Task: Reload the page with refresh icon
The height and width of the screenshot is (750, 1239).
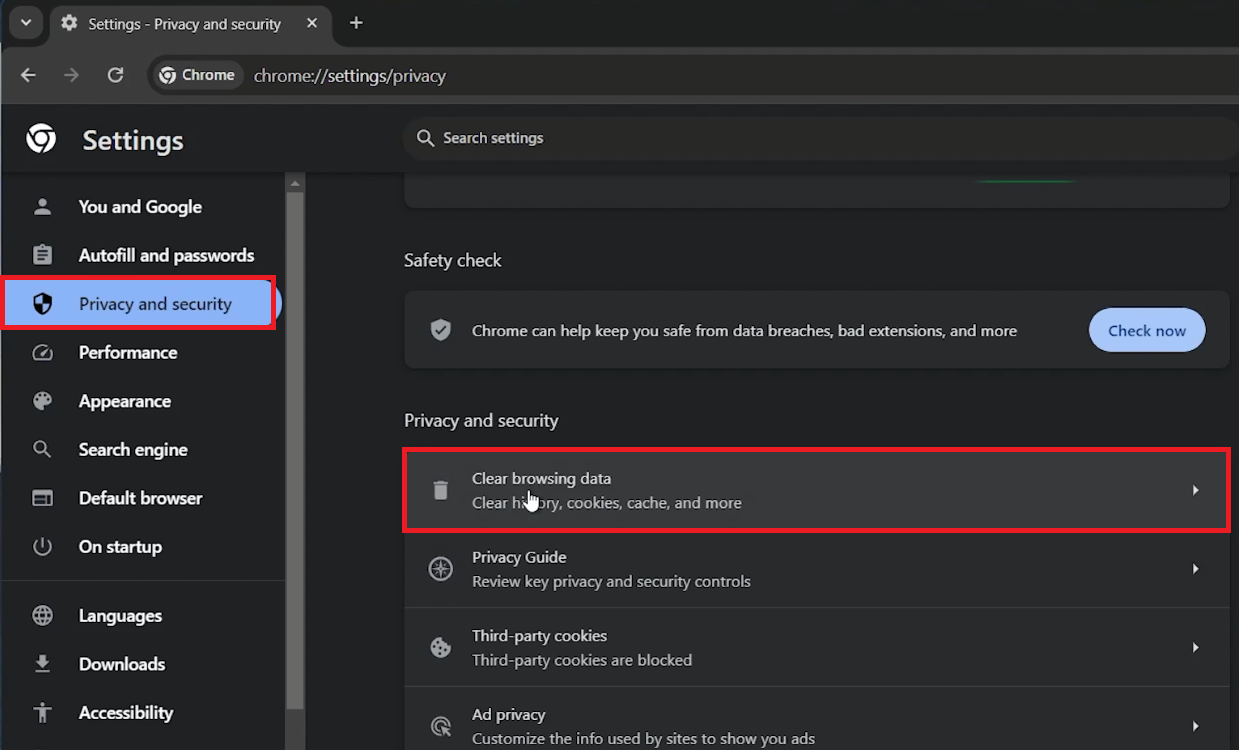Action: (115, 75)
